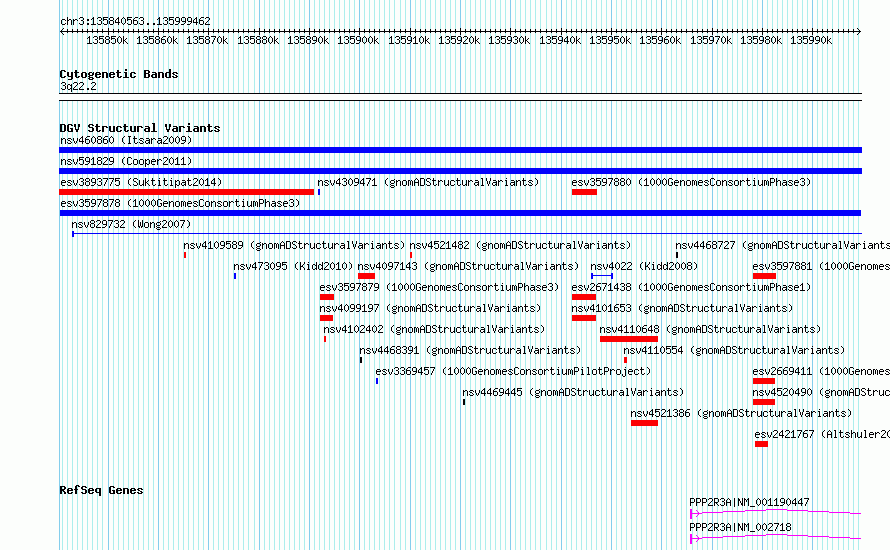Click the blue interval glyph under nsv4022

[602, 276]
